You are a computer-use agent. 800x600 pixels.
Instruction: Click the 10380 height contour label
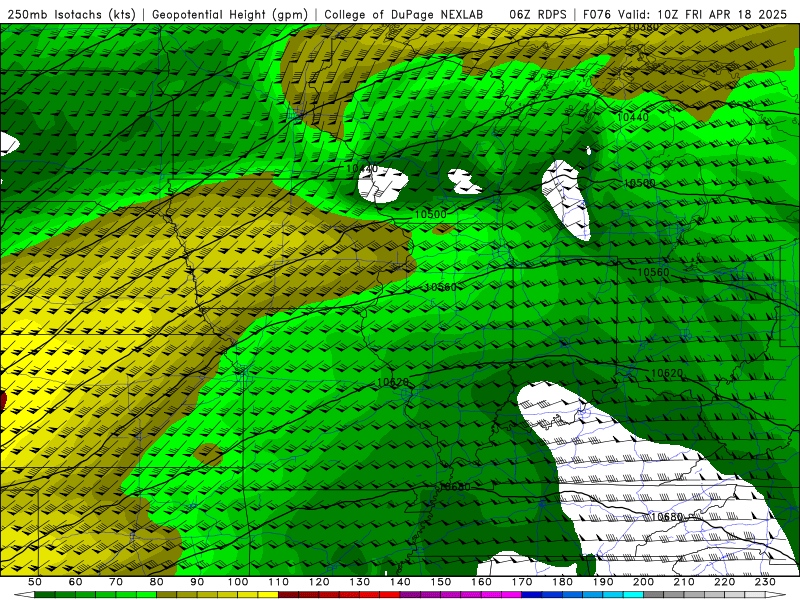[642, 27]
